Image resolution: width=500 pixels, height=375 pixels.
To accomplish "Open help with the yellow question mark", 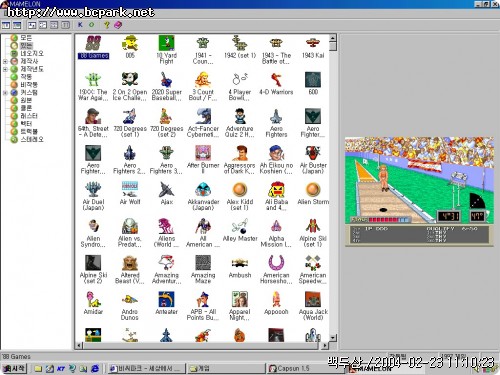I will coord(107,25).
